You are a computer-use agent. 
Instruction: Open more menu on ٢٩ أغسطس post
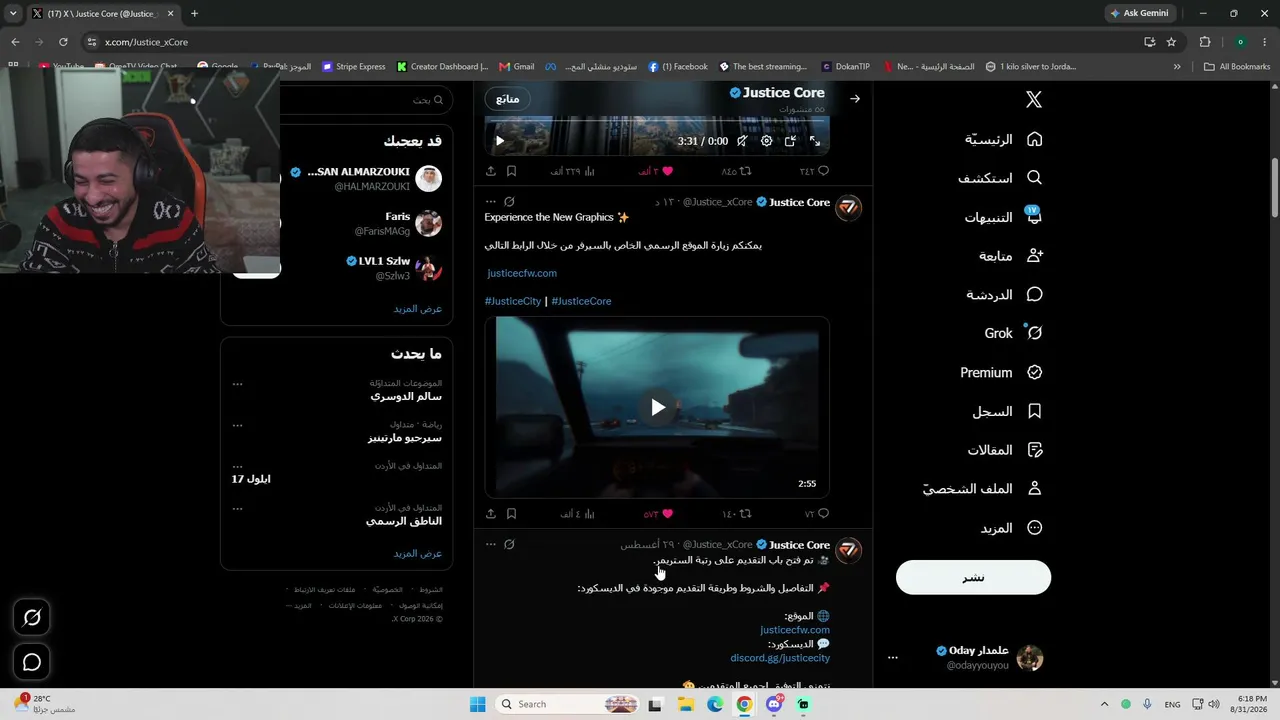[490, 545]
